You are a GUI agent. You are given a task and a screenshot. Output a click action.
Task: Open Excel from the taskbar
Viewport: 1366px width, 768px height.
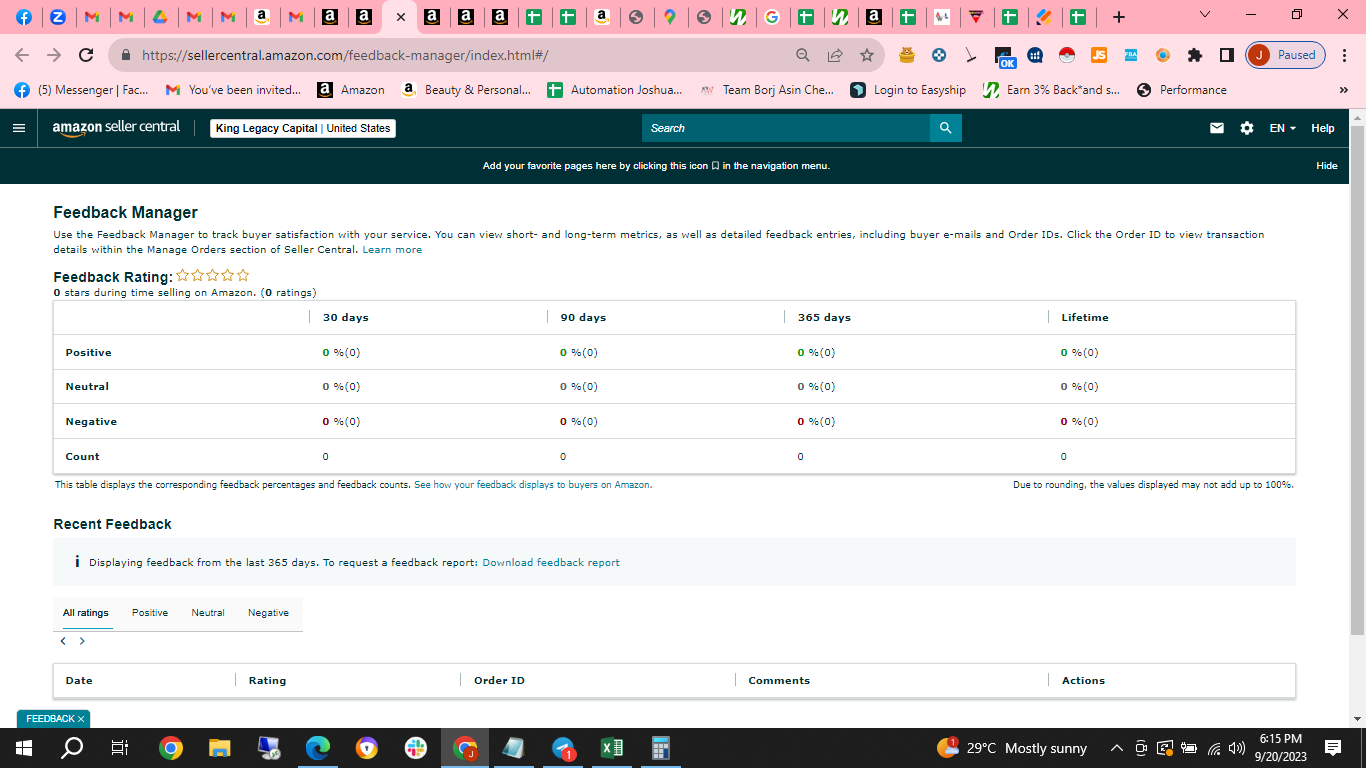click(x=612, y=748)
